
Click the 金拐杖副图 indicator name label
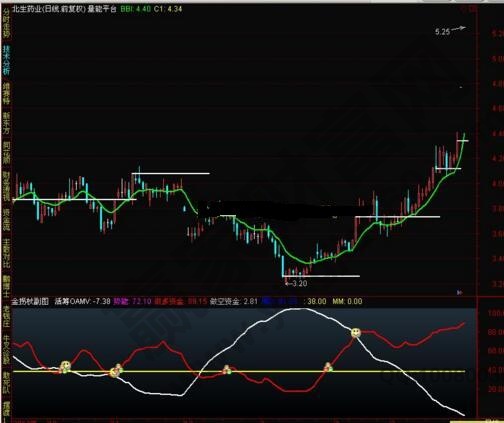[x=30, y=301]
